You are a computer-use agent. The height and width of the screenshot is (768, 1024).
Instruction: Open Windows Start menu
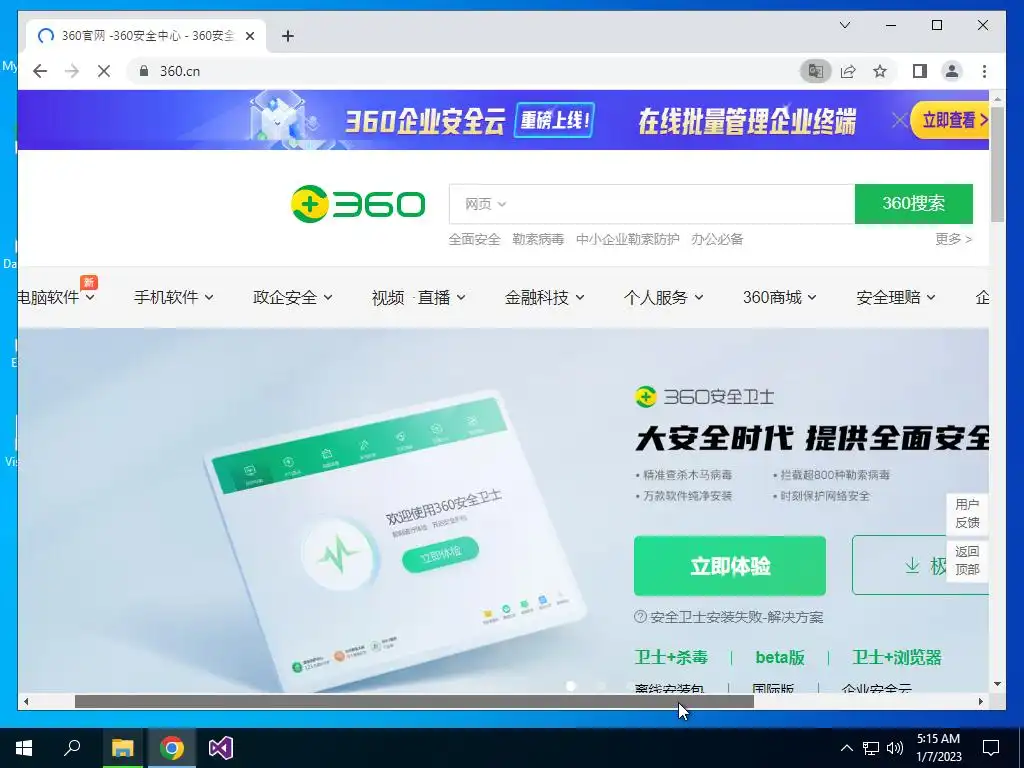[x=24, y=748]
